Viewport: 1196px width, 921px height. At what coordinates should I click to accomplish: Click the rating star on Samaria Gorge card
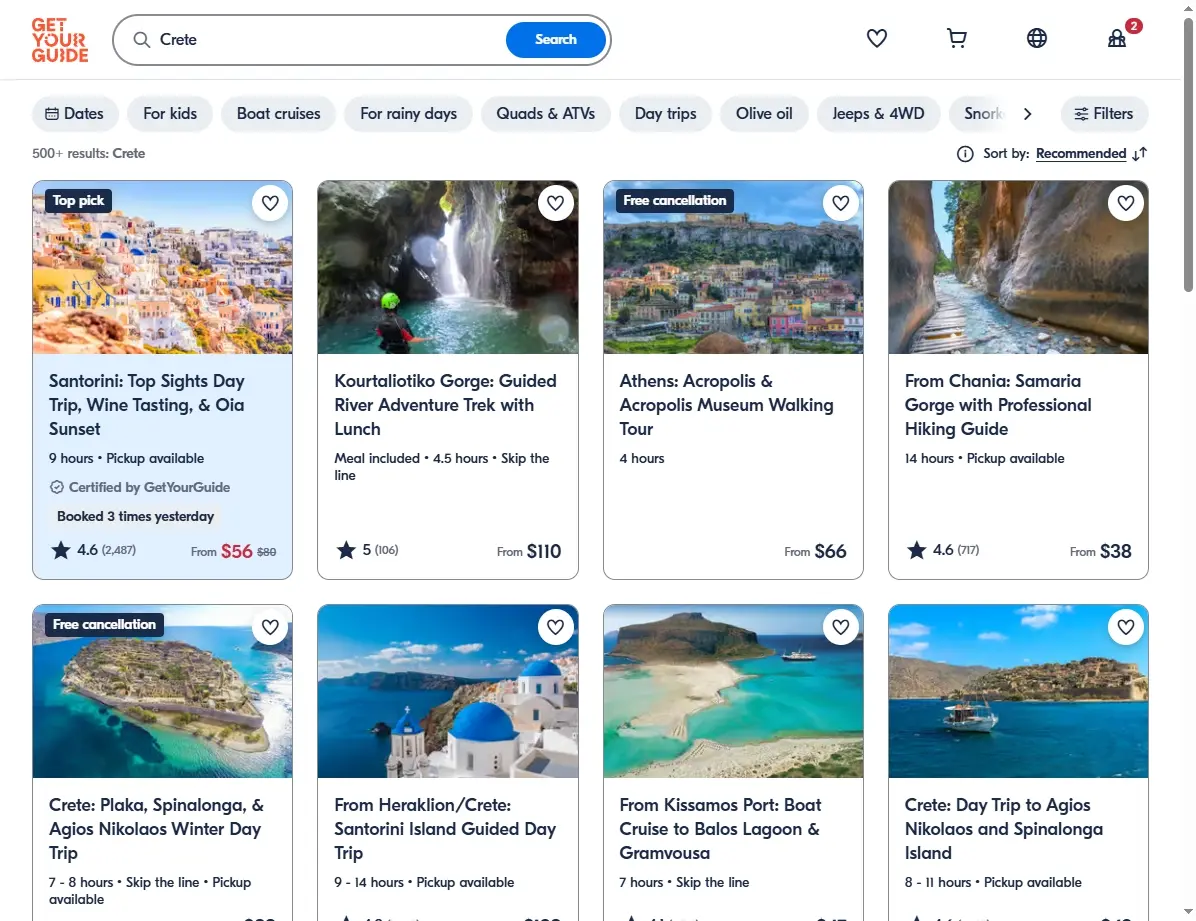[917, 550]
